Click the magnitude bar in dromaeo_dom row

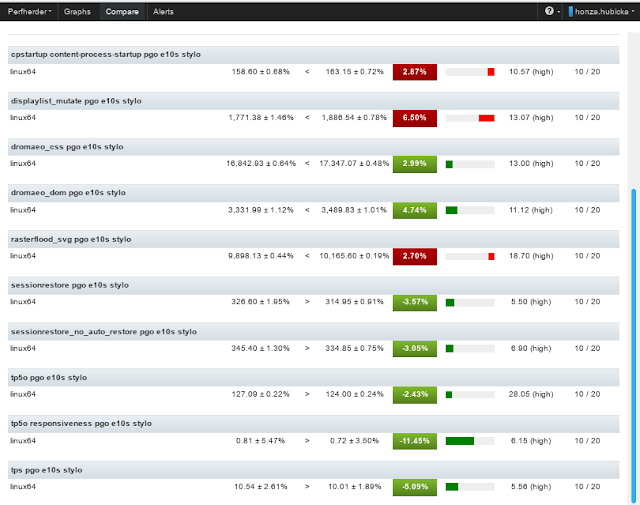click(470, 210)
